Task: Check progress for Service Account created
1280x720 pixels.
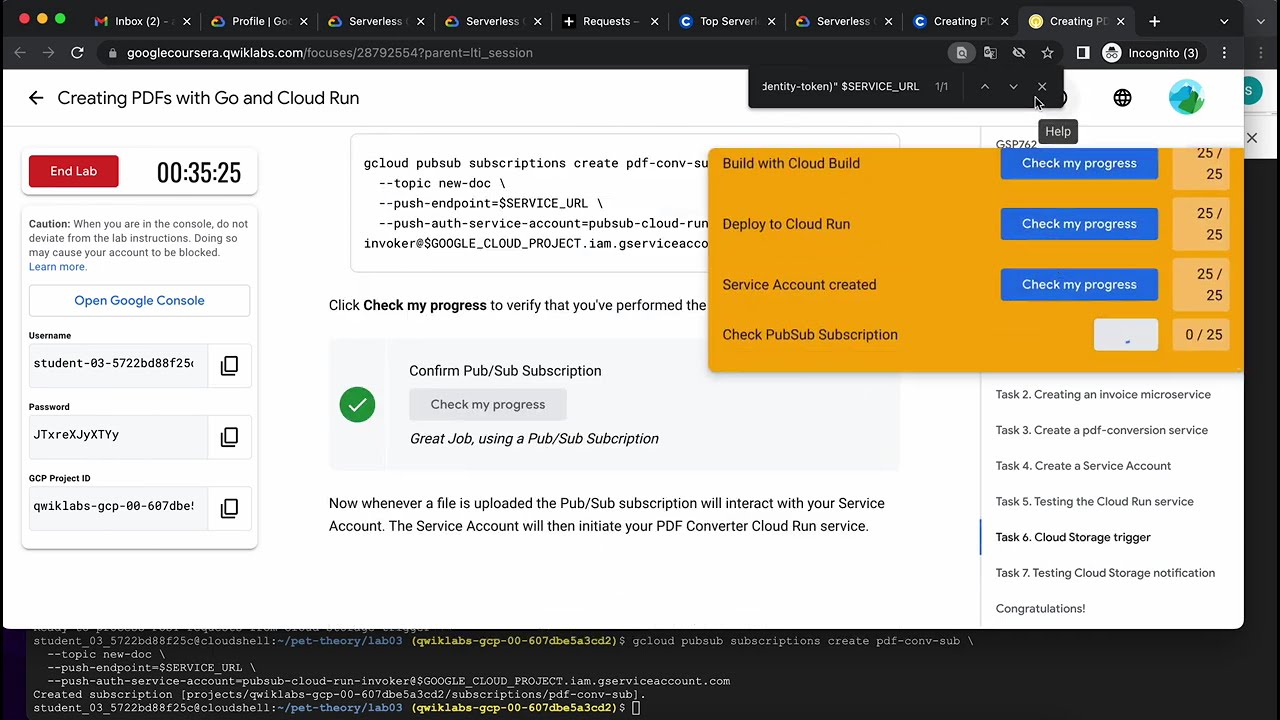Action: pyautogui.click(x=1079, y=285)
